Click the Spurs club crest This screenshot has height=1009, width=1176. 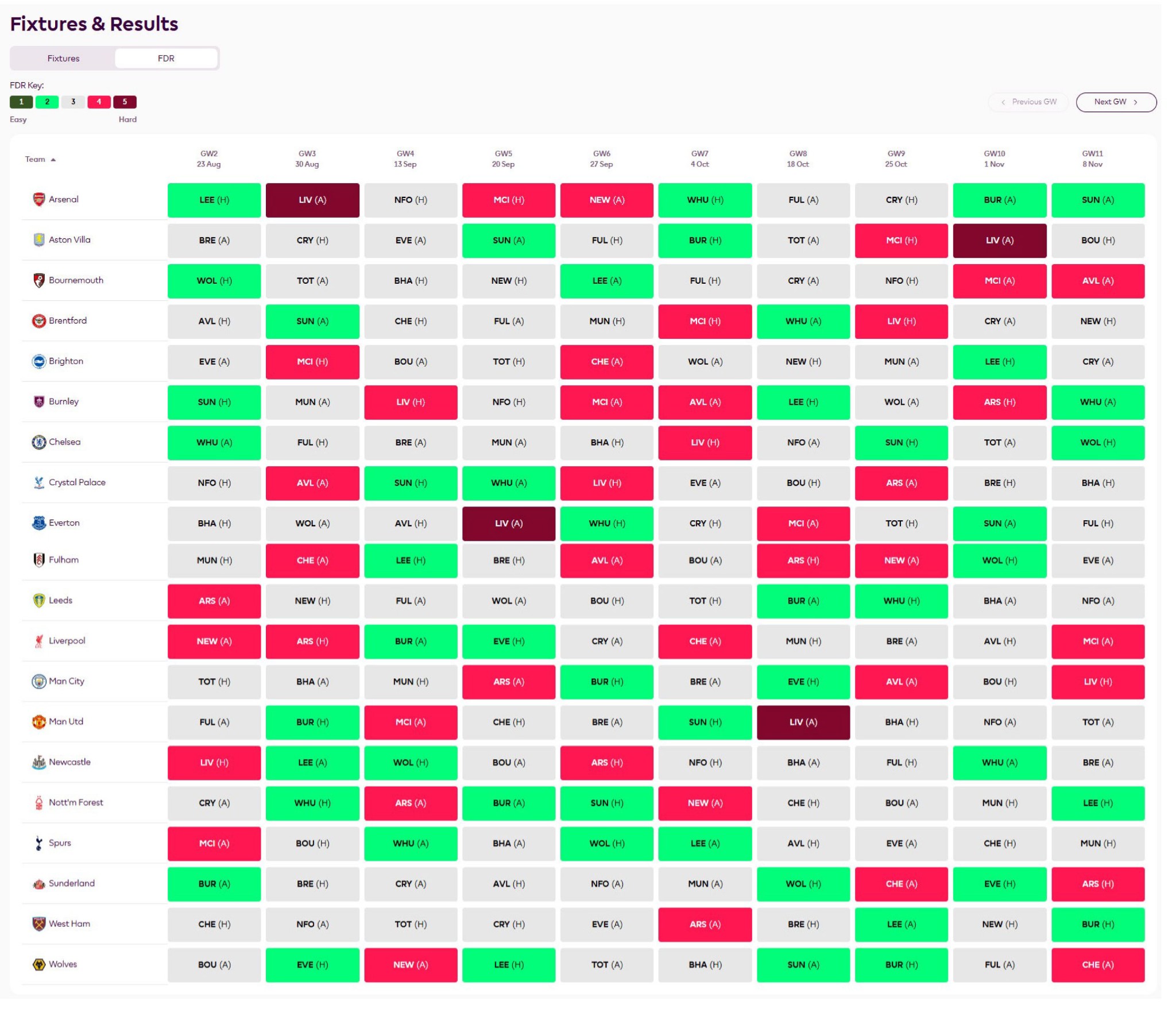click(x=38, y=842)
